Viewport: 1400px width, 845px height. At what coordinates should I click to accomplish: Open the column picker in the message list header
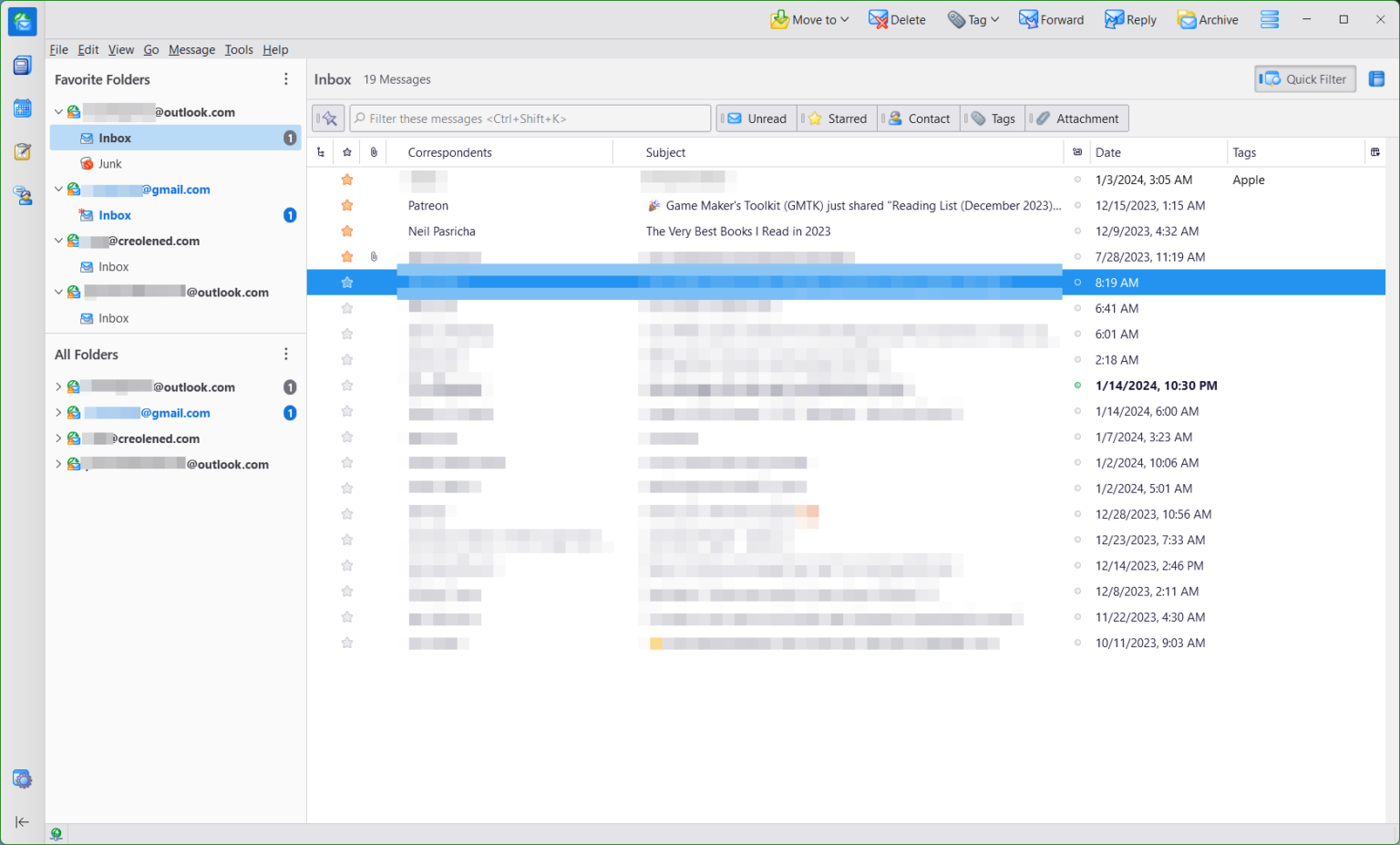click(x=1374, y=152)
